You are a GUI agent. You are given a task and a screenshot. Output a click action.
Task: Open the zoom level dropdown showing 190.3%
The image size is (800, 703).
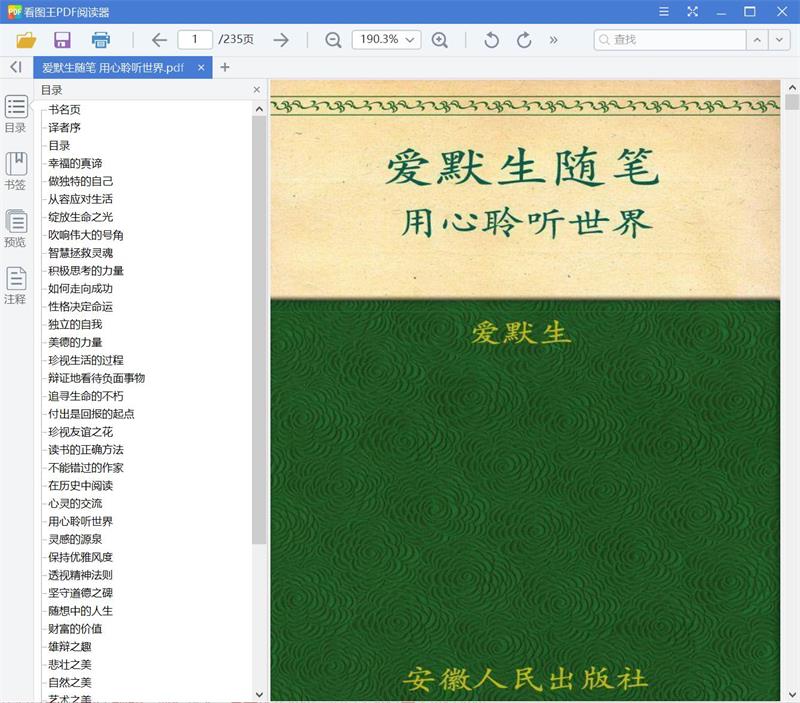385,40
